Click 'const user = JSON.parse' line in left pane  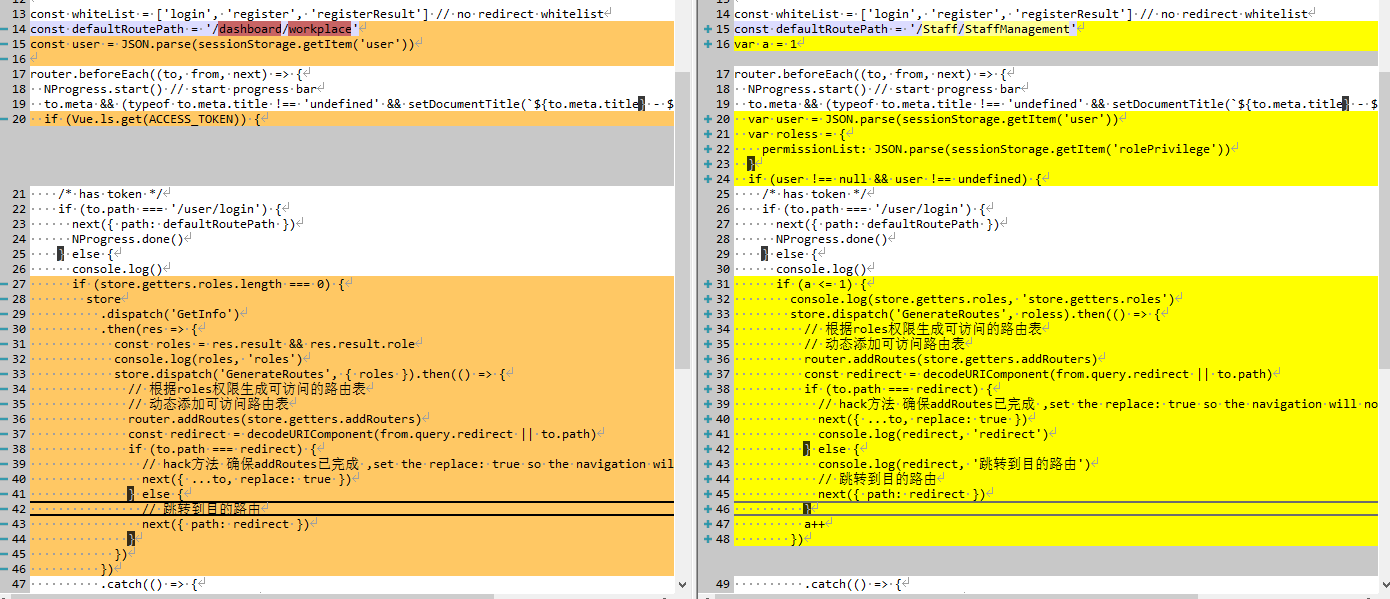[222, 44]
